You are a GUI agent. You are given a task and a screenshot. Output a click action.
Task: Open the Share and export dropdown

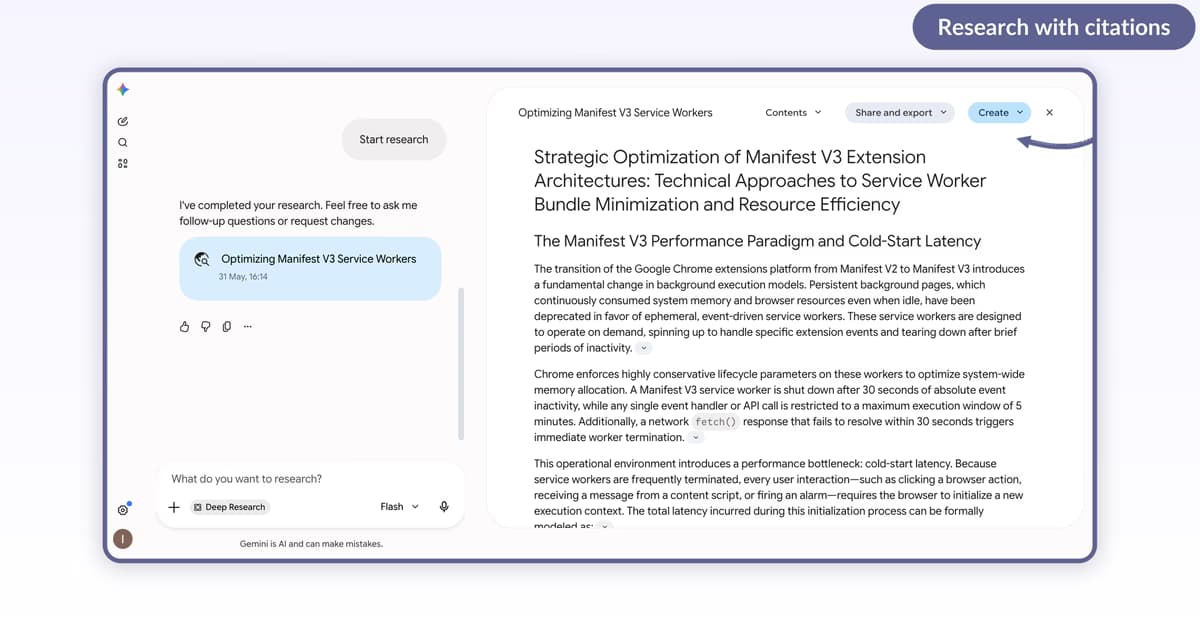point(900,113)
